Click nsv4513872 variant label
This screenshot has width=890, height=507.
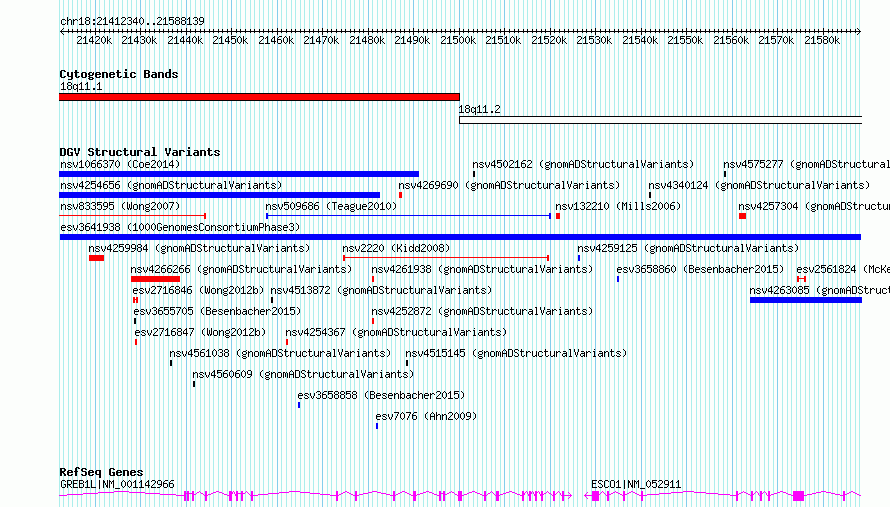click(381, 290)
